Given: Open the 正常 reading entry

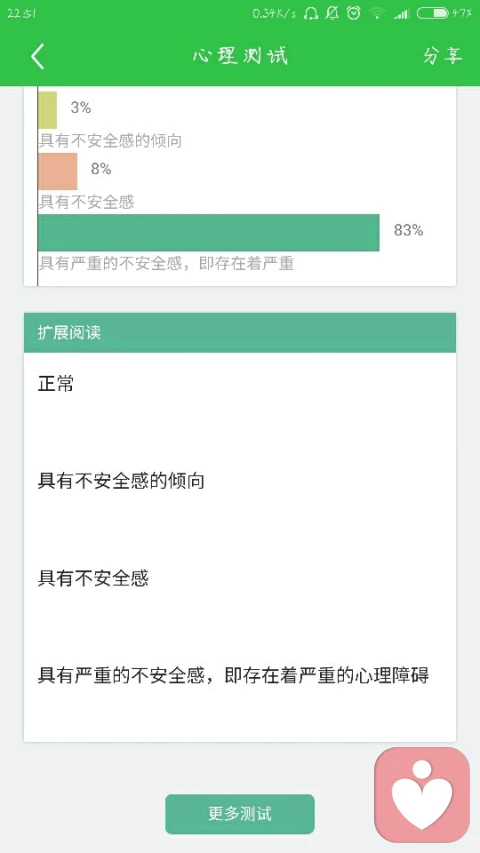Looking at the screenshot, I should pyautogui.click(x=56, y=384).
